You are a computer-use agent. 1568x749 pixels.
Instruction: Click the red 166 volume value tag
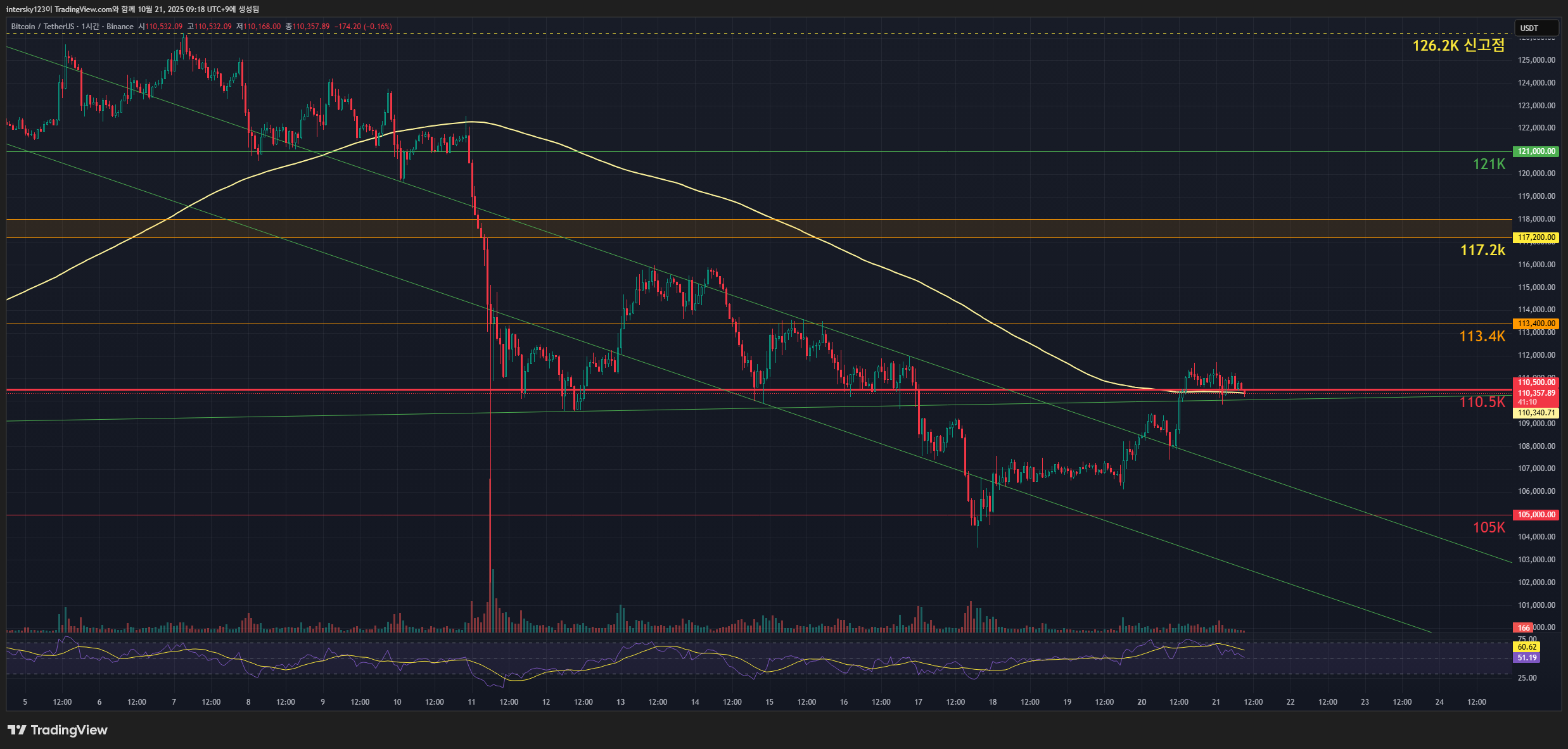coord(1524,628)
